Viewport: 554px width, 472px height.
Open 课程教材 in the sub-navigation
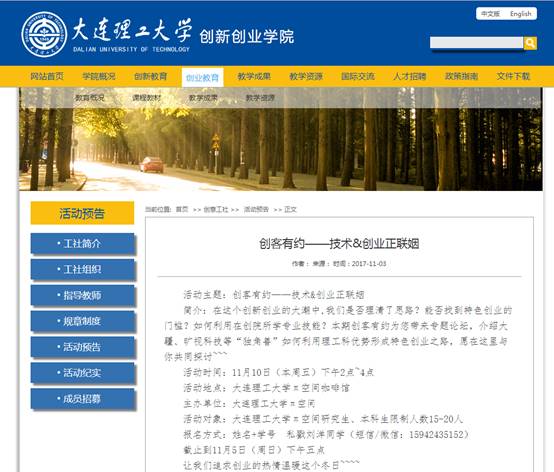146,98
